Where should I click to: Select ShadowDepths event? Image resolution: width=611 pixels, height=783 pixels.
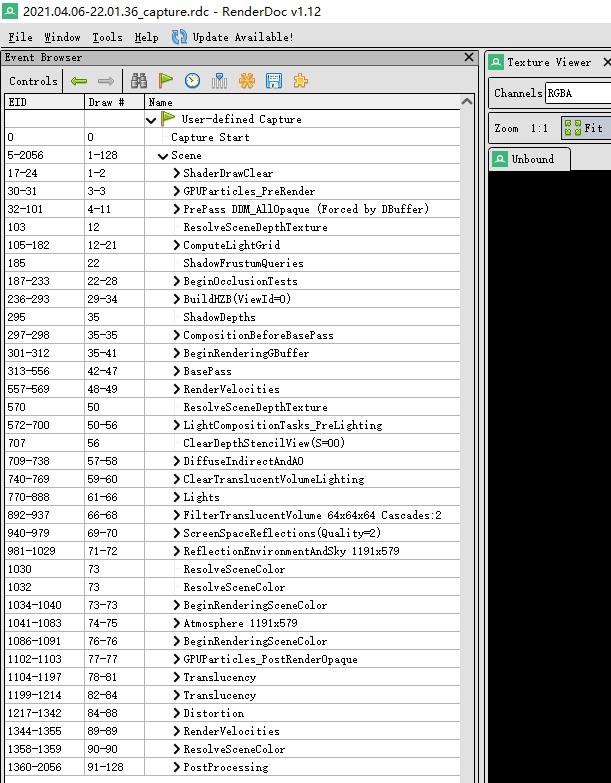tap(233, 317)
